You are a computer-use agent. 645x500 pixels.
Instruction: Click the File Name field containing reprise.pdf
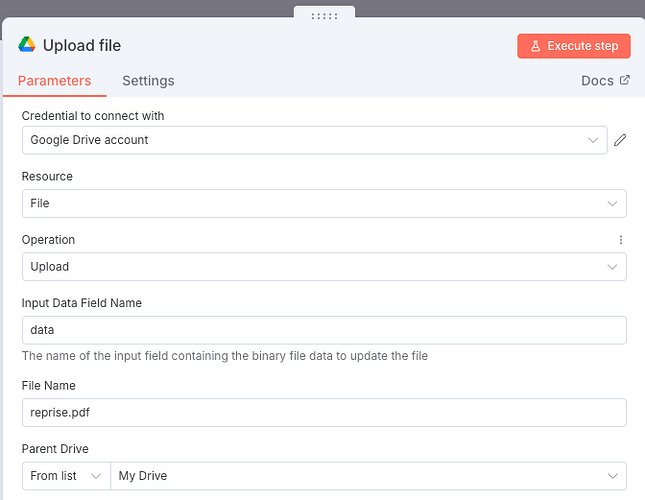(x=324, y=413)
